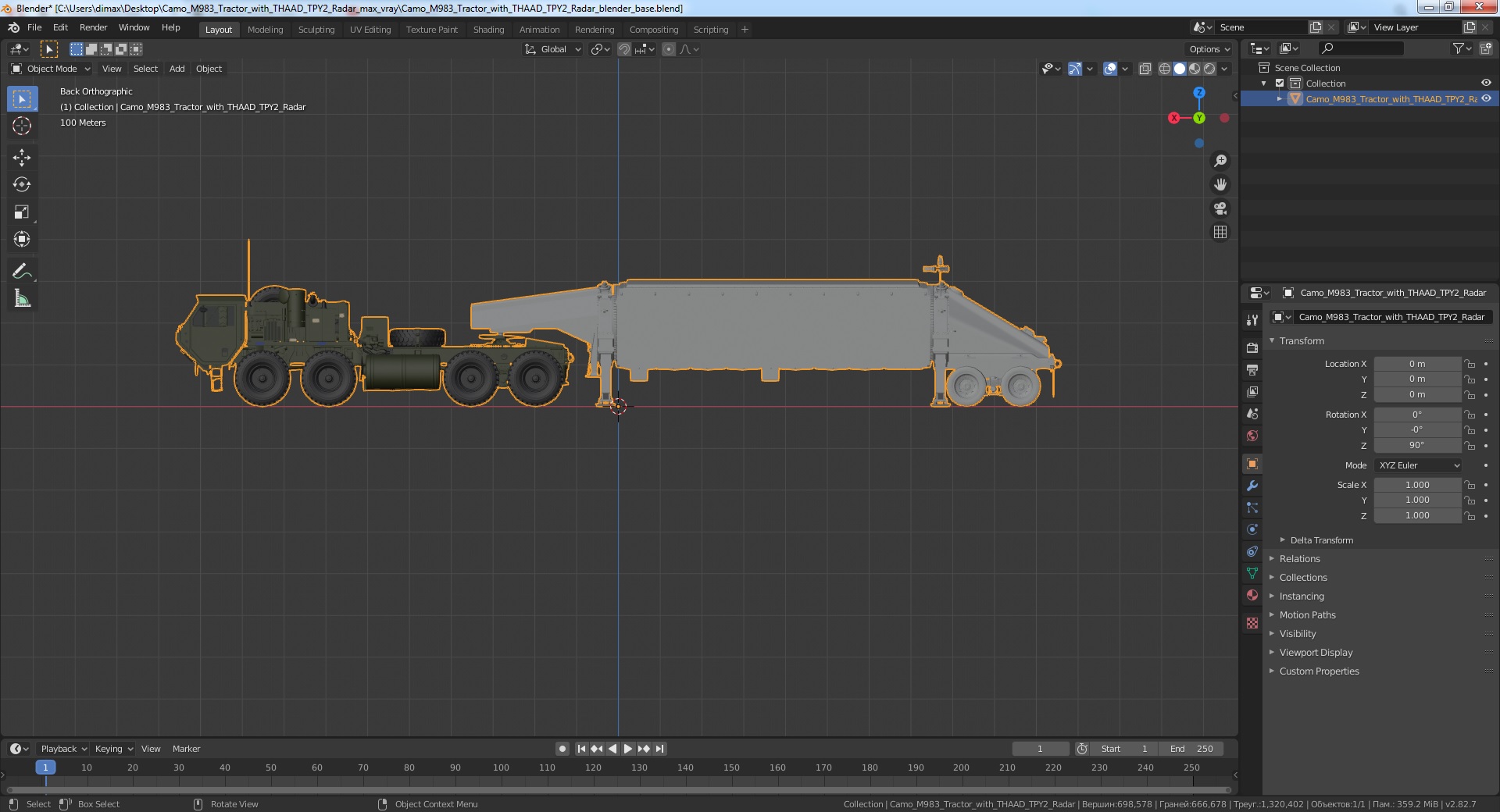Open the Output properties tab
1500x812 pixels.
(1252, 370)
